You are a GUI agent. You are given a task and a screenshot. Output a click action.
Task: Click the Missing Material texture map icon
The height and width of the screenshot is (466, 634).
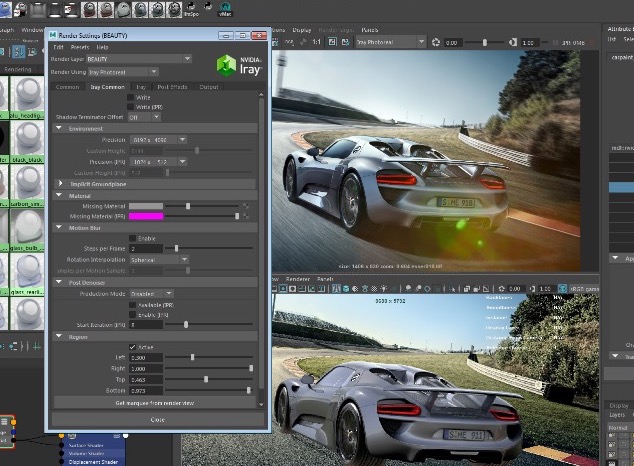(x=247, y=206)
